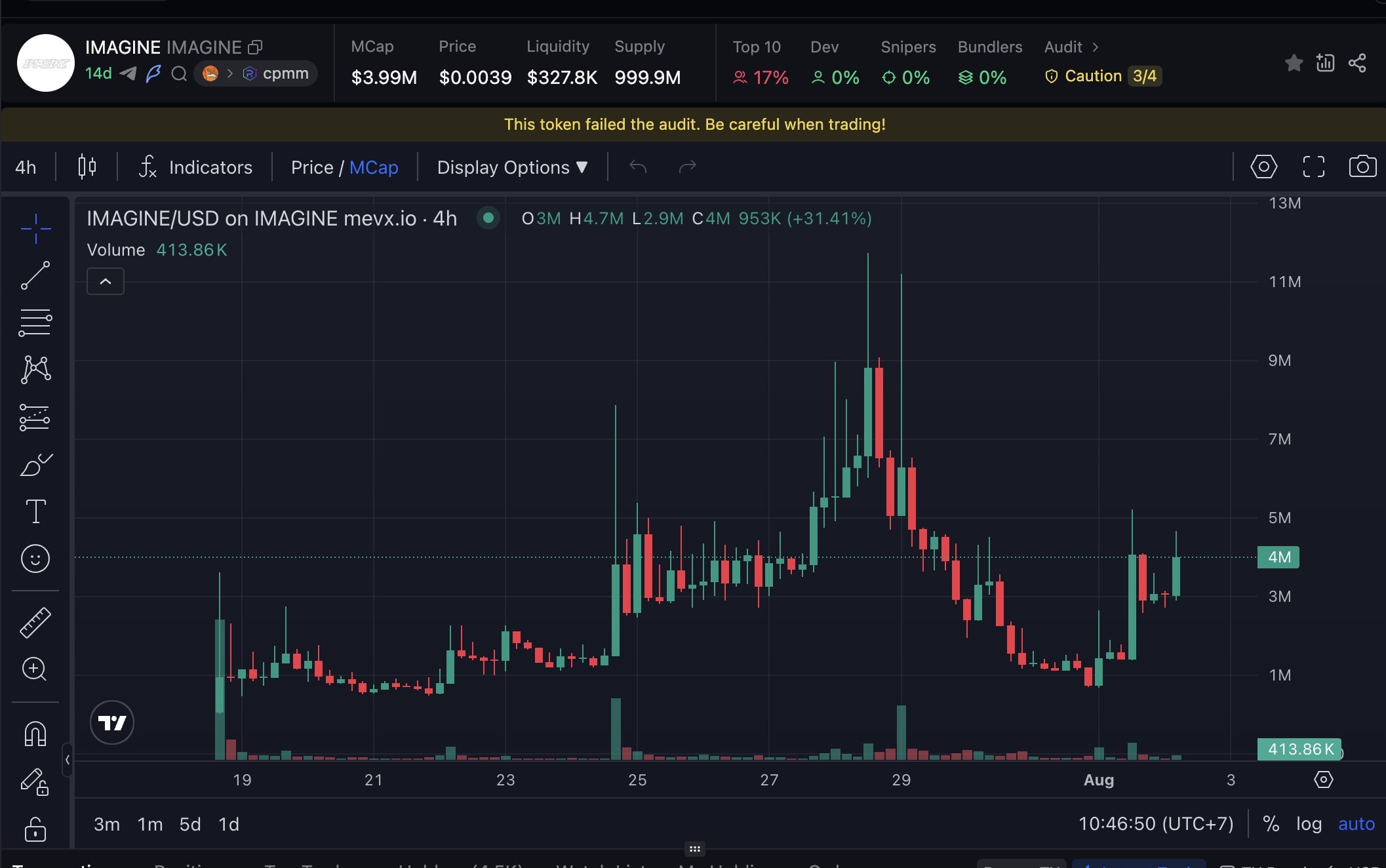Screen dimensions: 1386x868
Task: Open the feather quill link icon
Action: pyautogui.click(x=153, y=73)
